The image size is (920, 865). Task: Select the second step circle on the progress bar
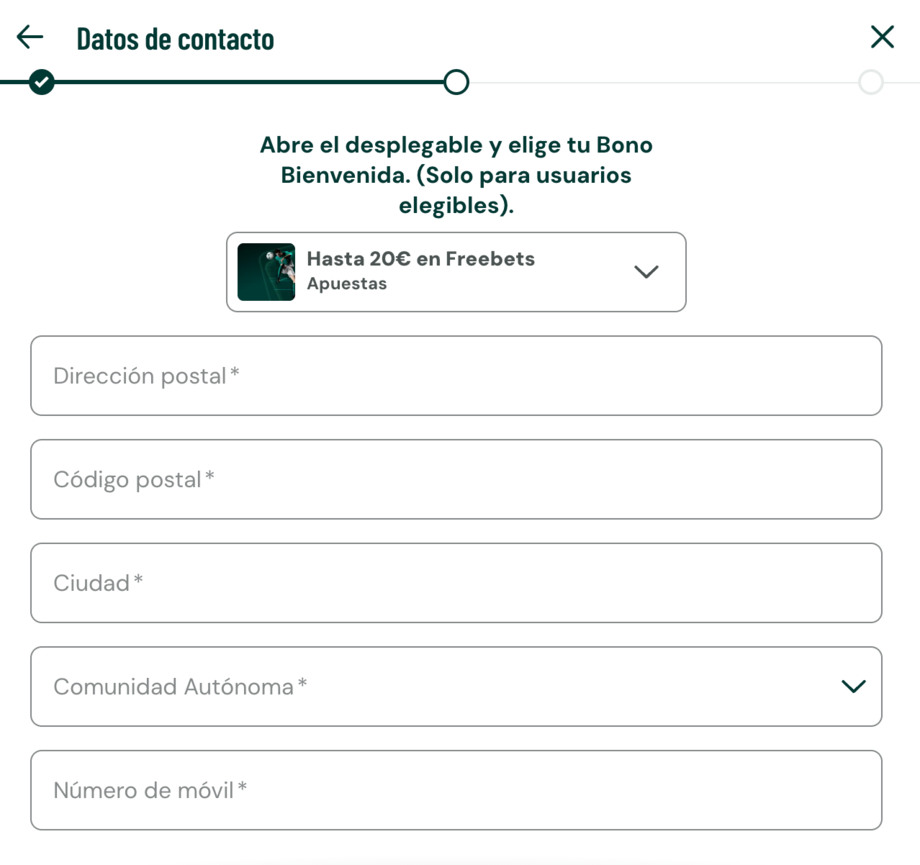455,82
